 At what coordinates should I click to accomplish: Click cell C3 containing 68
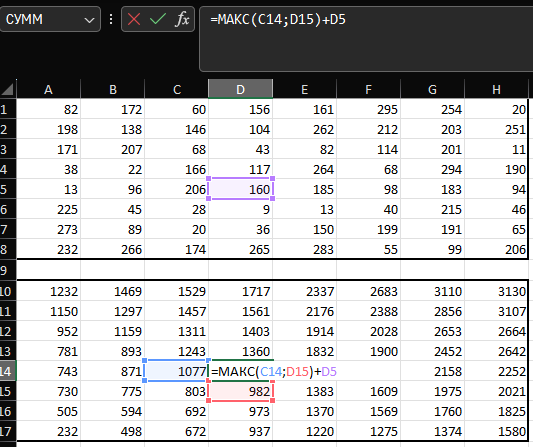[176, 149]
